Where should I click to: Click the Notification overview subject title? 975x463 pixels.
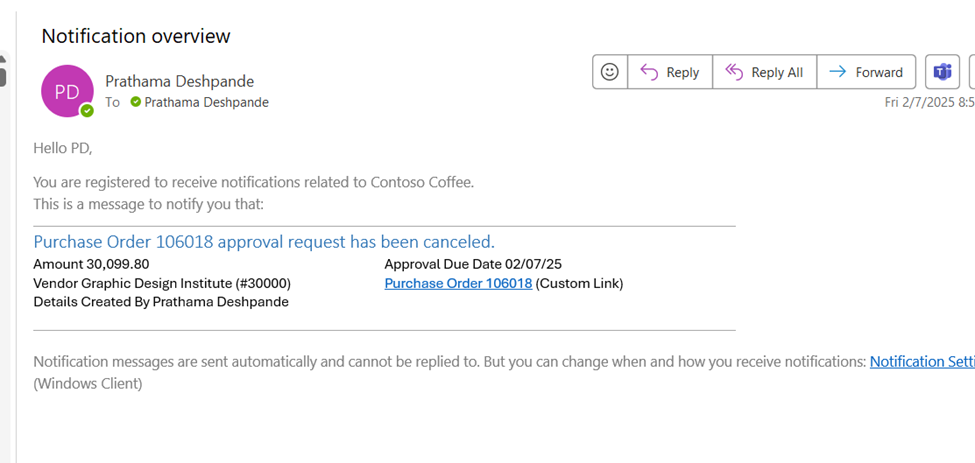coord(136,36)
